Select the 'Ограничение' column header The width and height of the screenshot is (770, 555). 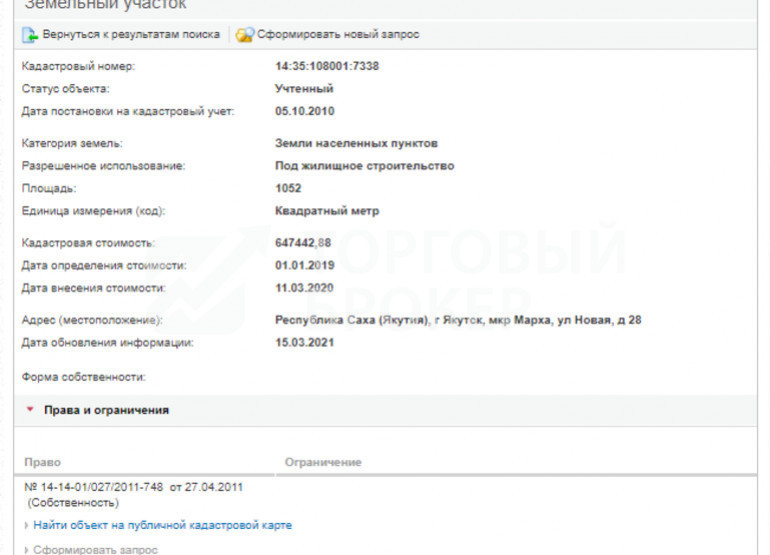click(x=323, y=462)
